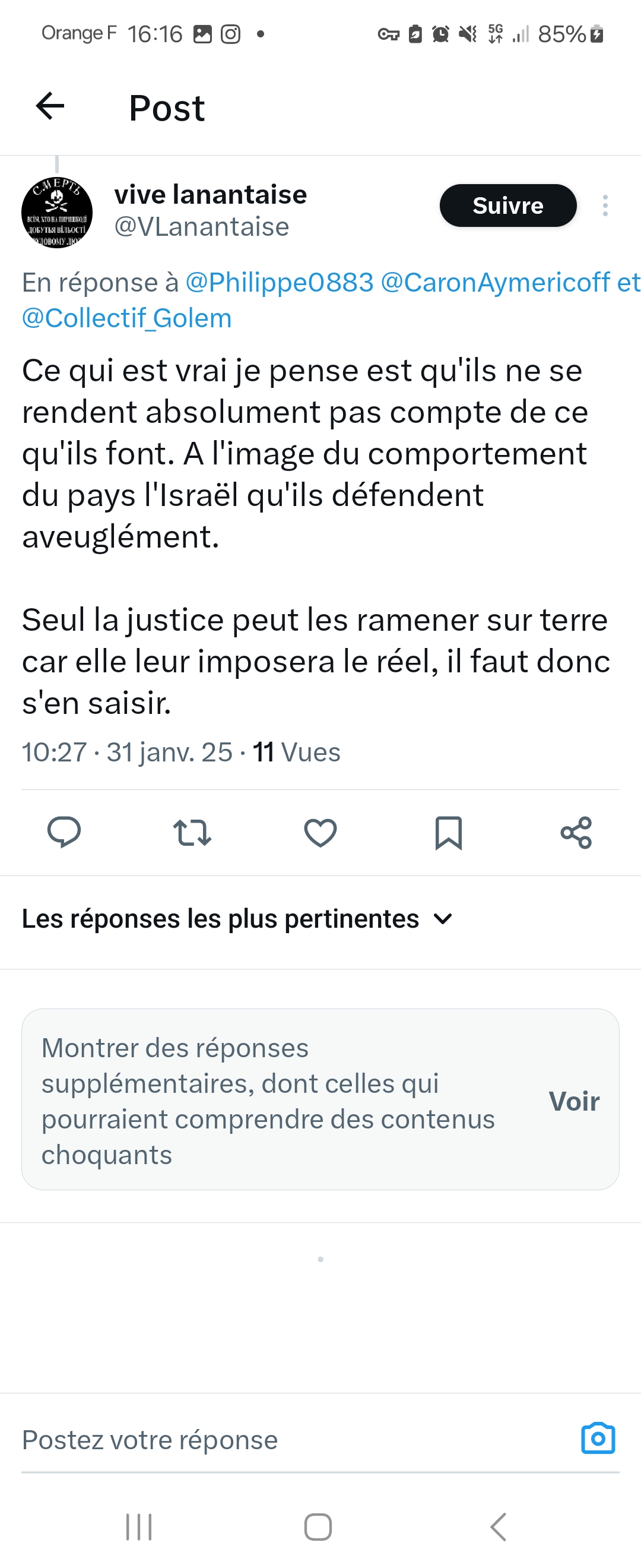Open @Philippe0883 profile link
641x1568 pixels.
click(x=279, y=283)
